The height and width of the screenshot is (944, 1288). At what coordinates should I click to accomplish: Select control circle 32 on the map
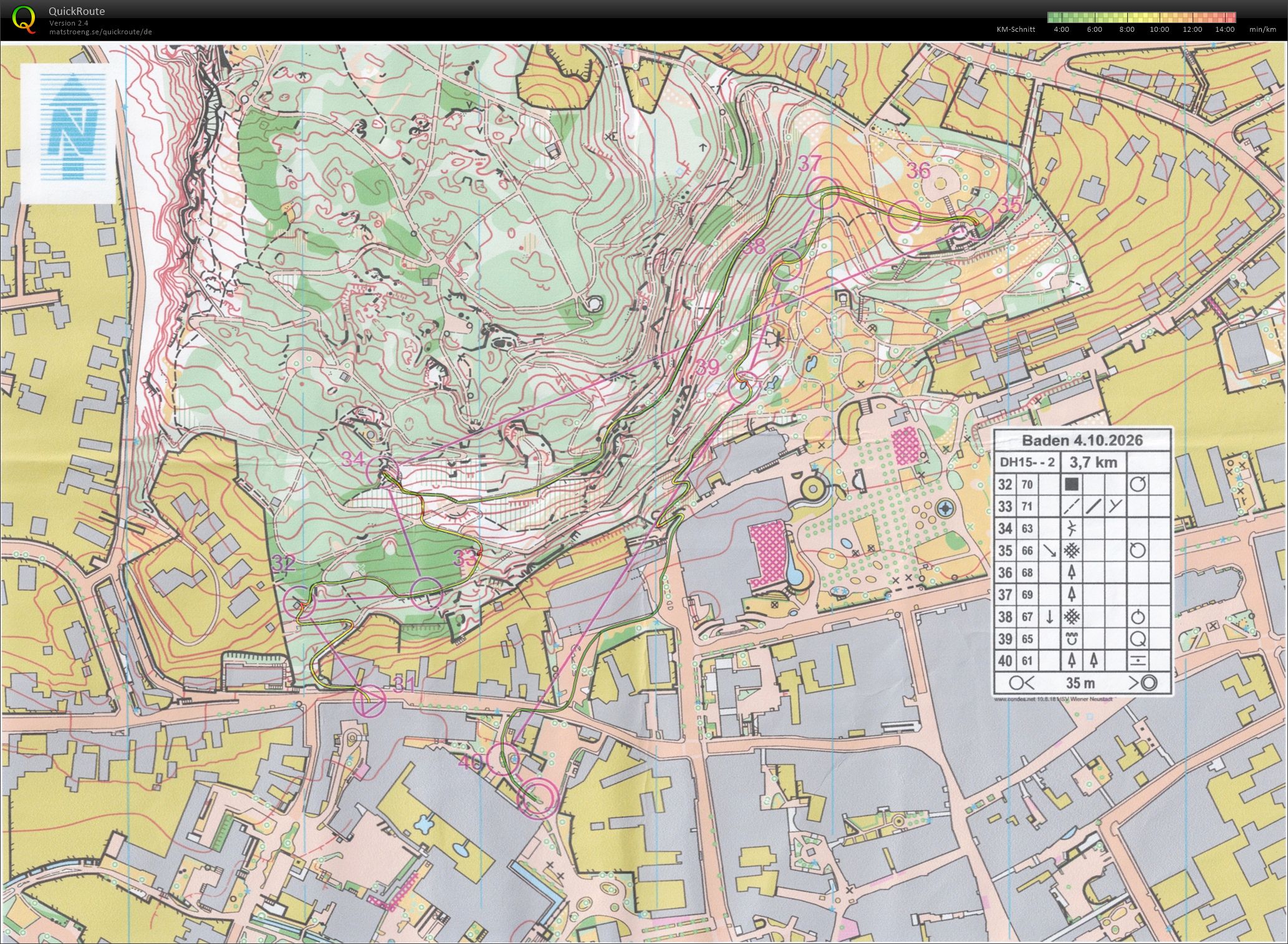[299, 602]
